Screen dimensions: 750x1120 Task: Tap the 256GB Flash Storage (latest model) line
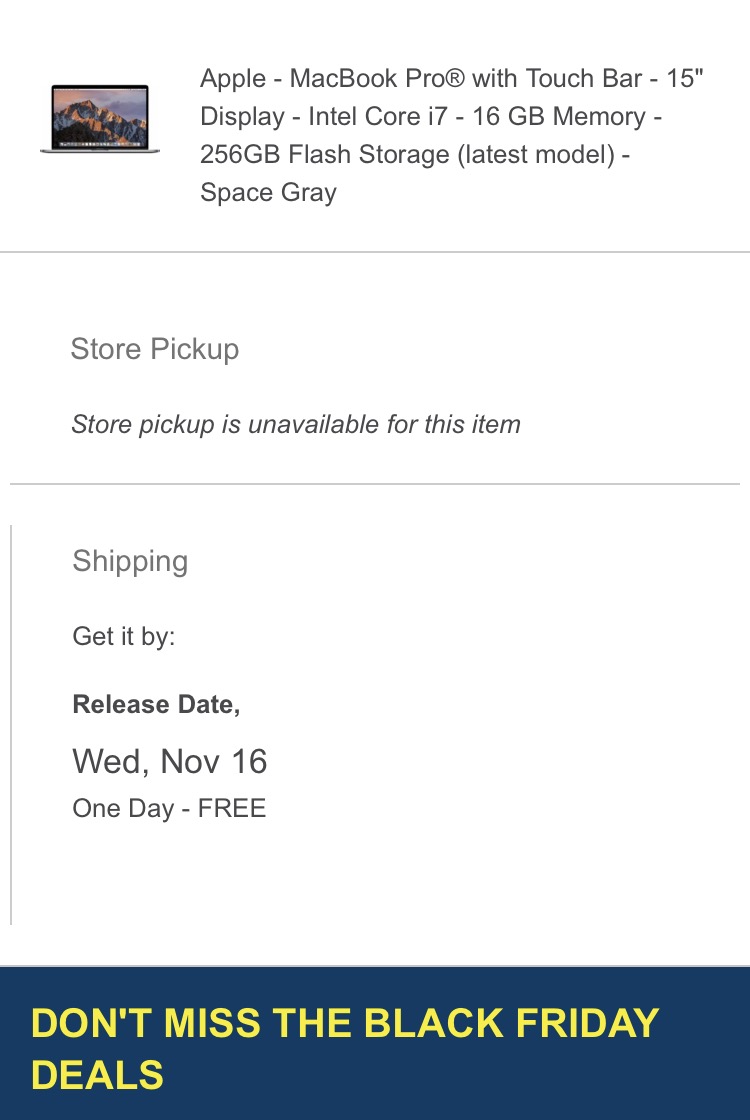point(414,154)
